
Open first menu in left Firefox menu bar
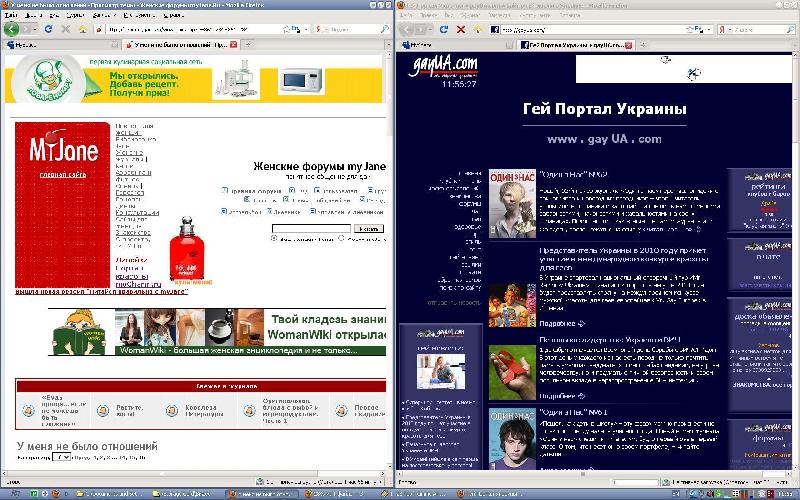[x=11, y=15]
